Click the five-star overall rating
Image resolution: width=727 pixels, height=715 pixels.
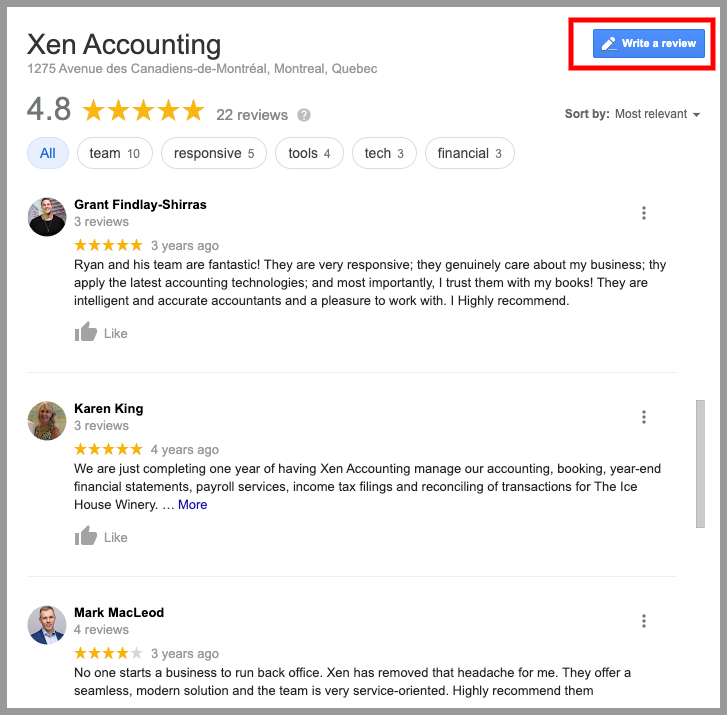tap(143, 111)
